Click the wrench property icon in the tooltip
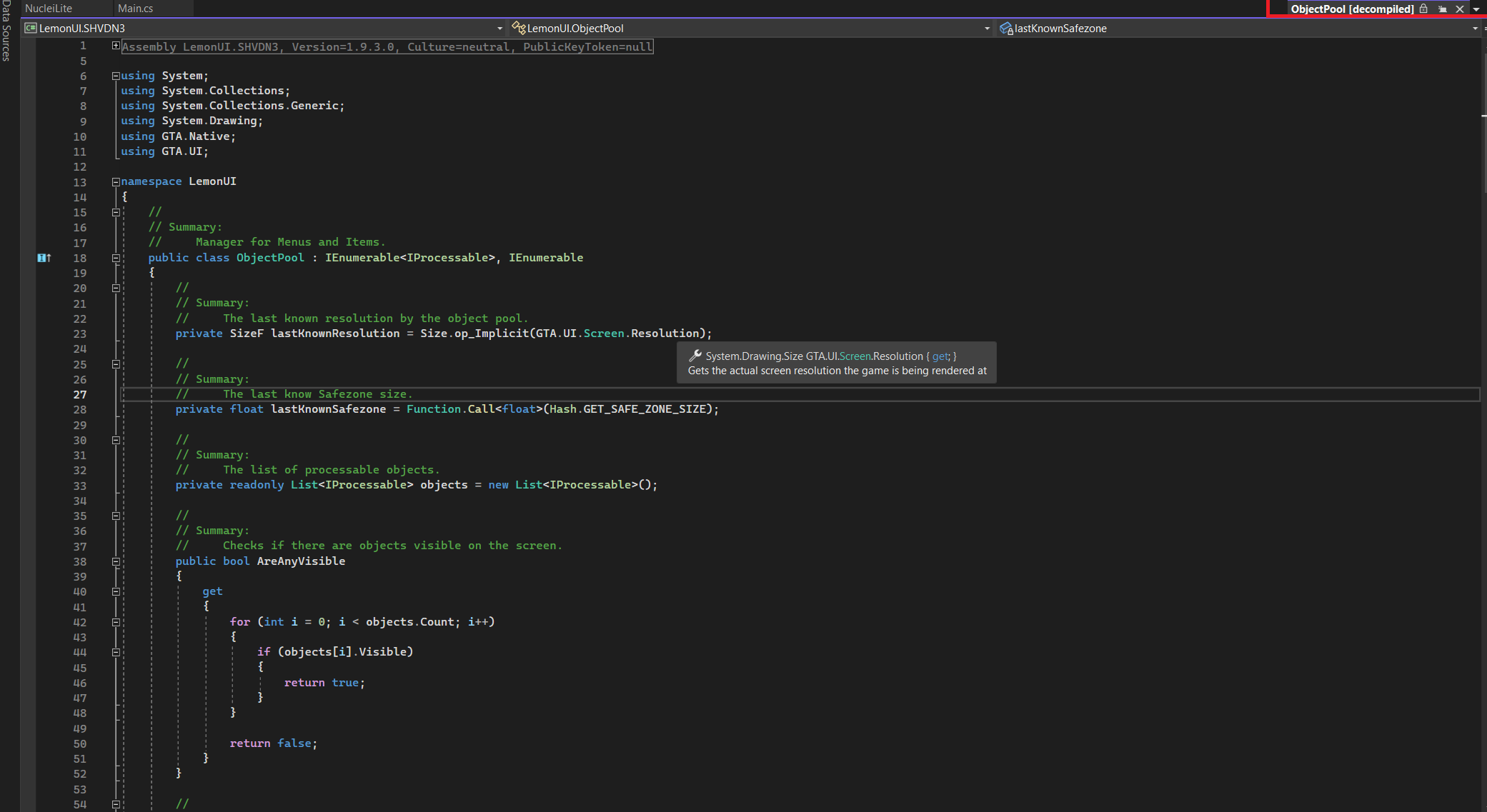 [695, 356]
